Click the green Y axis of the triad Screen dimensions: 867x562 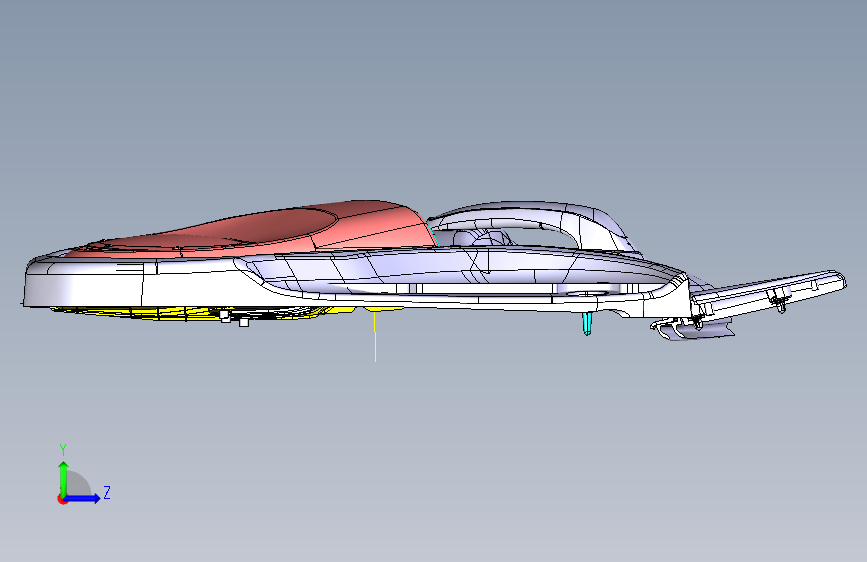click(x=64, y=479)
